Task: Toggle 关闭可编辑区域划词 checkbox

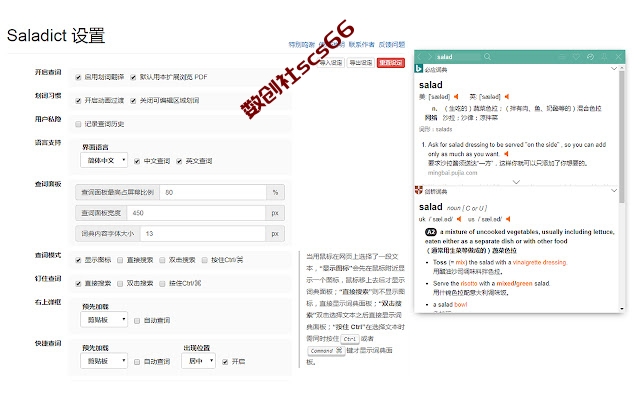Action: point(133,101)
